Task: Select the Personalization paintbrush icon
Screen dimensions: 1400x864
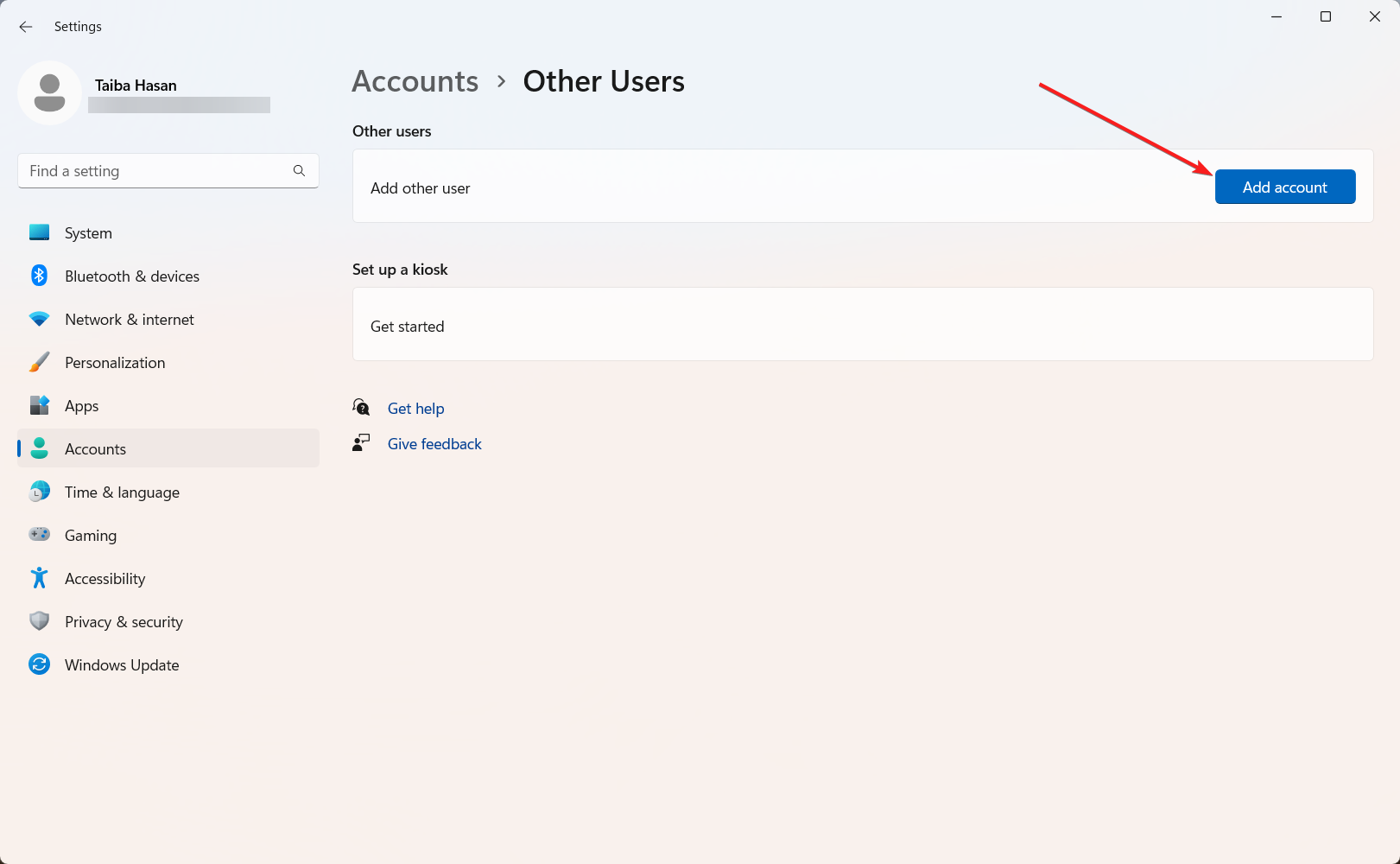Action: point(39,362)
